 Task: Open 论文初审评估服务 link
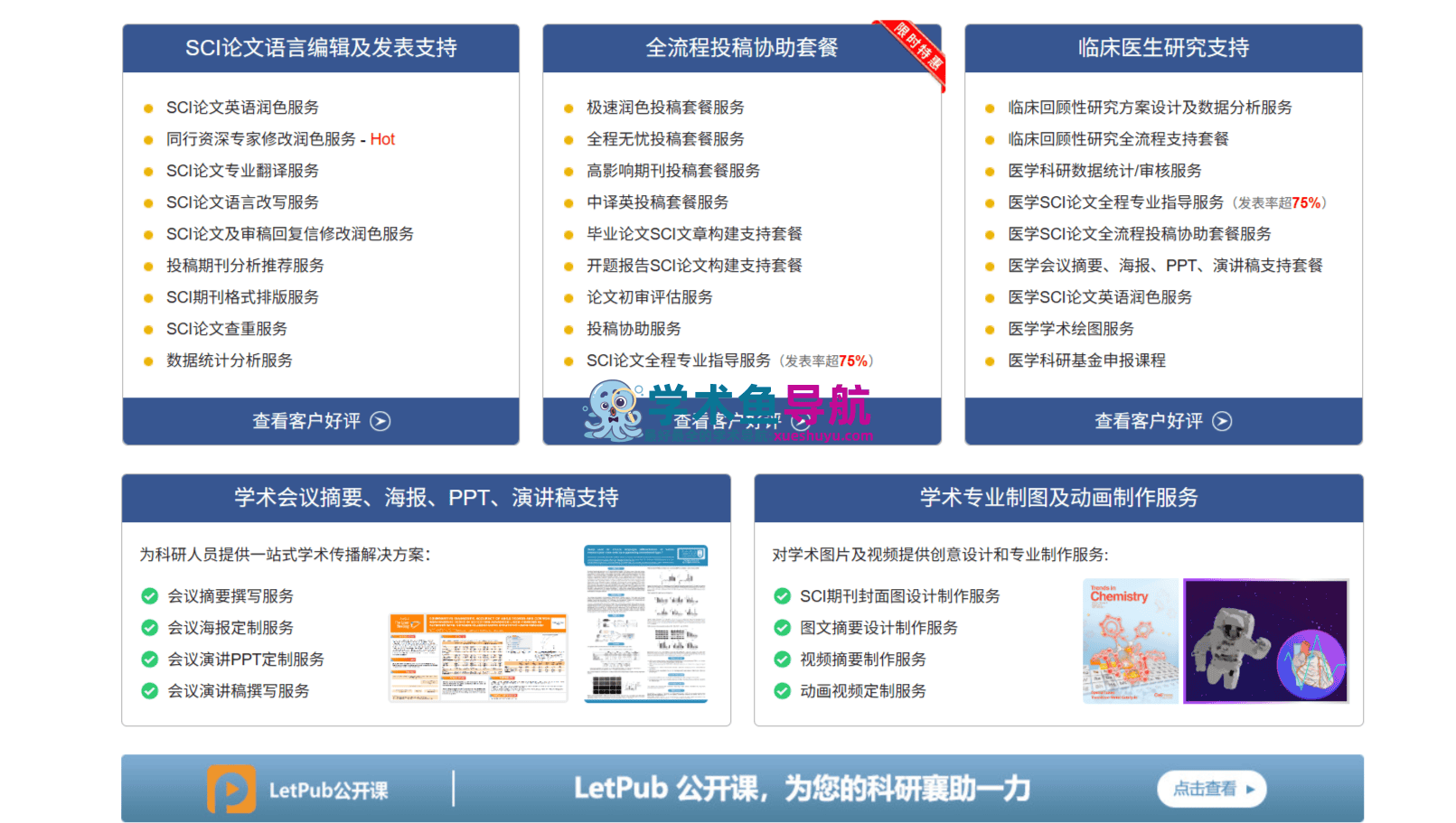click(650, 297)
